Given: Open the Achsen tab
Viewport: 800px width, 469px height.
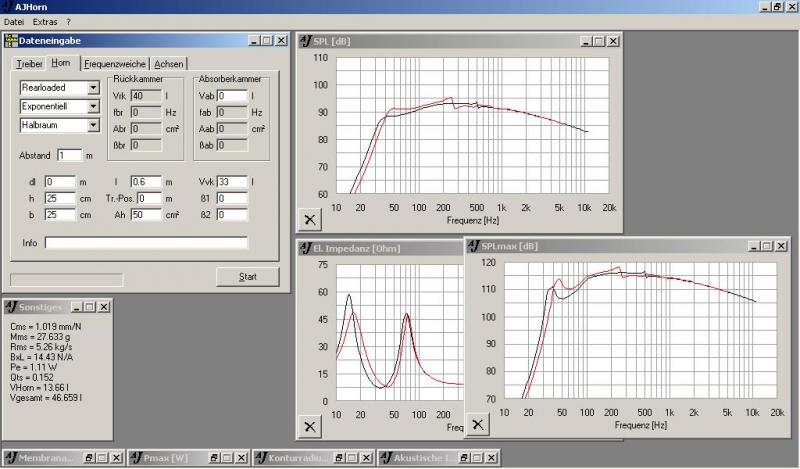Looking at the screenshot, I should [168, 64].
